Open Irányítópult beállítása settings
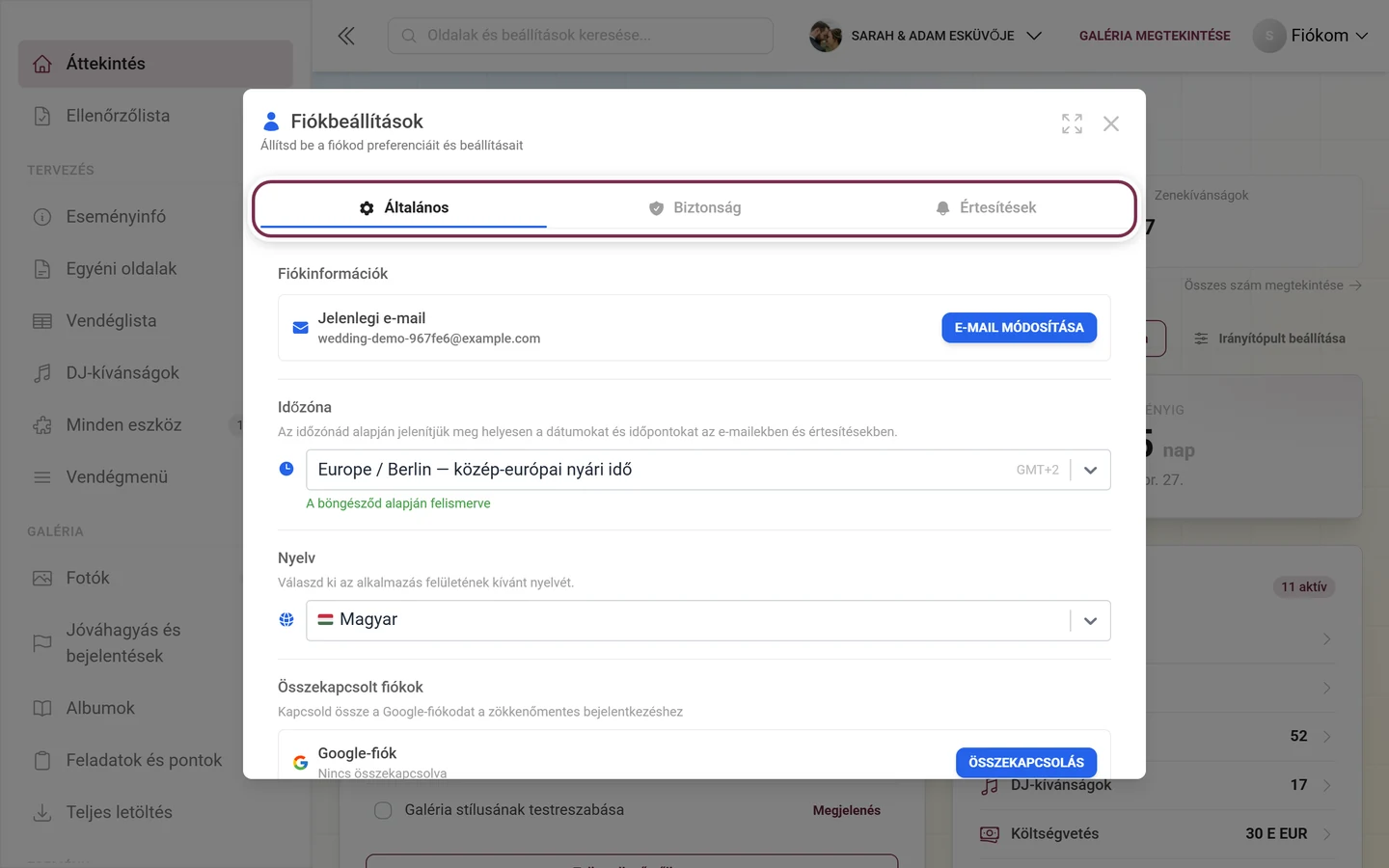 click(x=1269, y=339)
